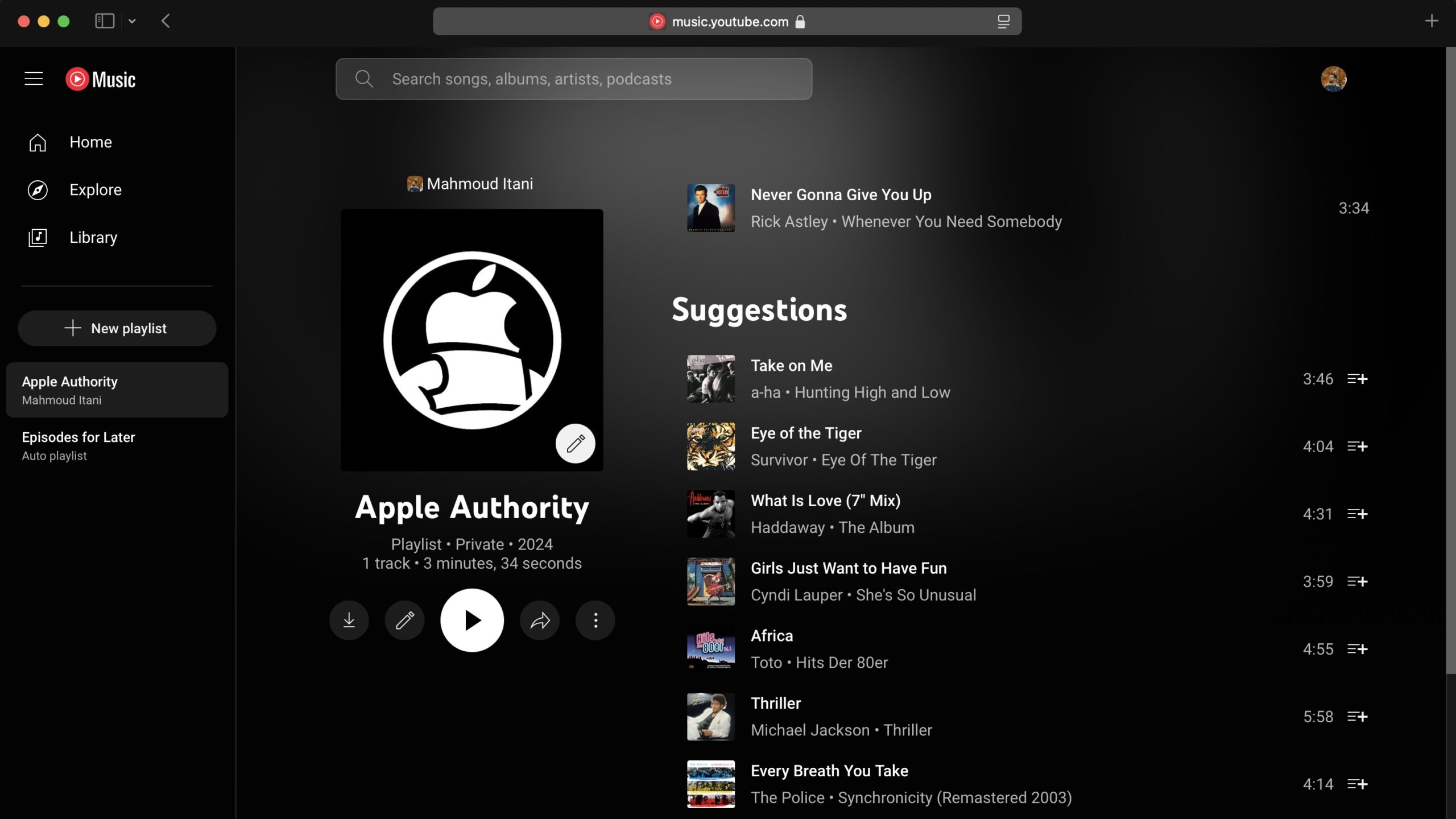This screenshot has height=819, width=1456.
Task: Click the Never Gonna Give You Up thumbnail
Action: [x=711, y=207]
